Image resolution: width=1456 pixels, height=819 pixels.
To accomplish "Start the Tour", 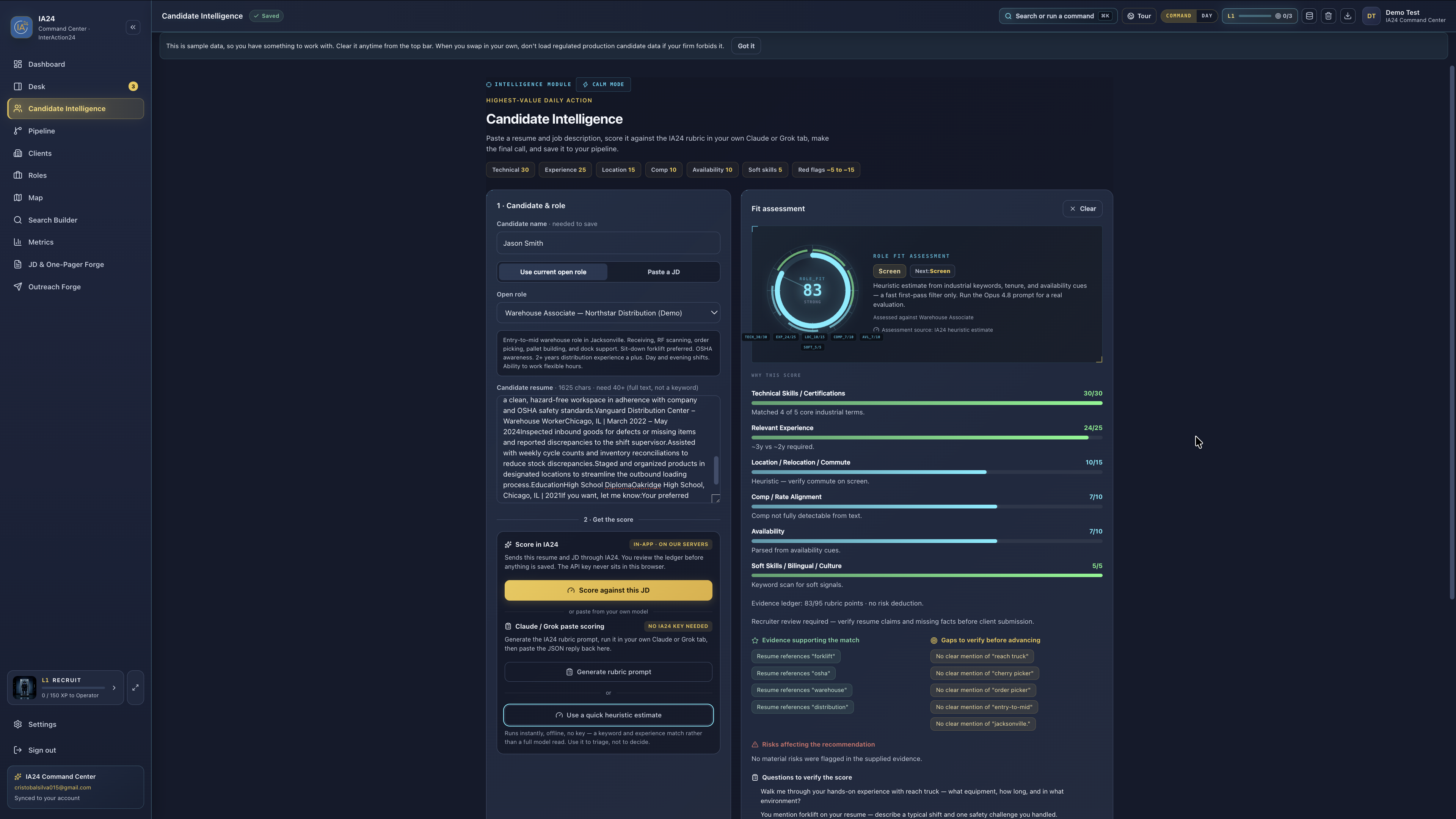I will pos(1139,16).
